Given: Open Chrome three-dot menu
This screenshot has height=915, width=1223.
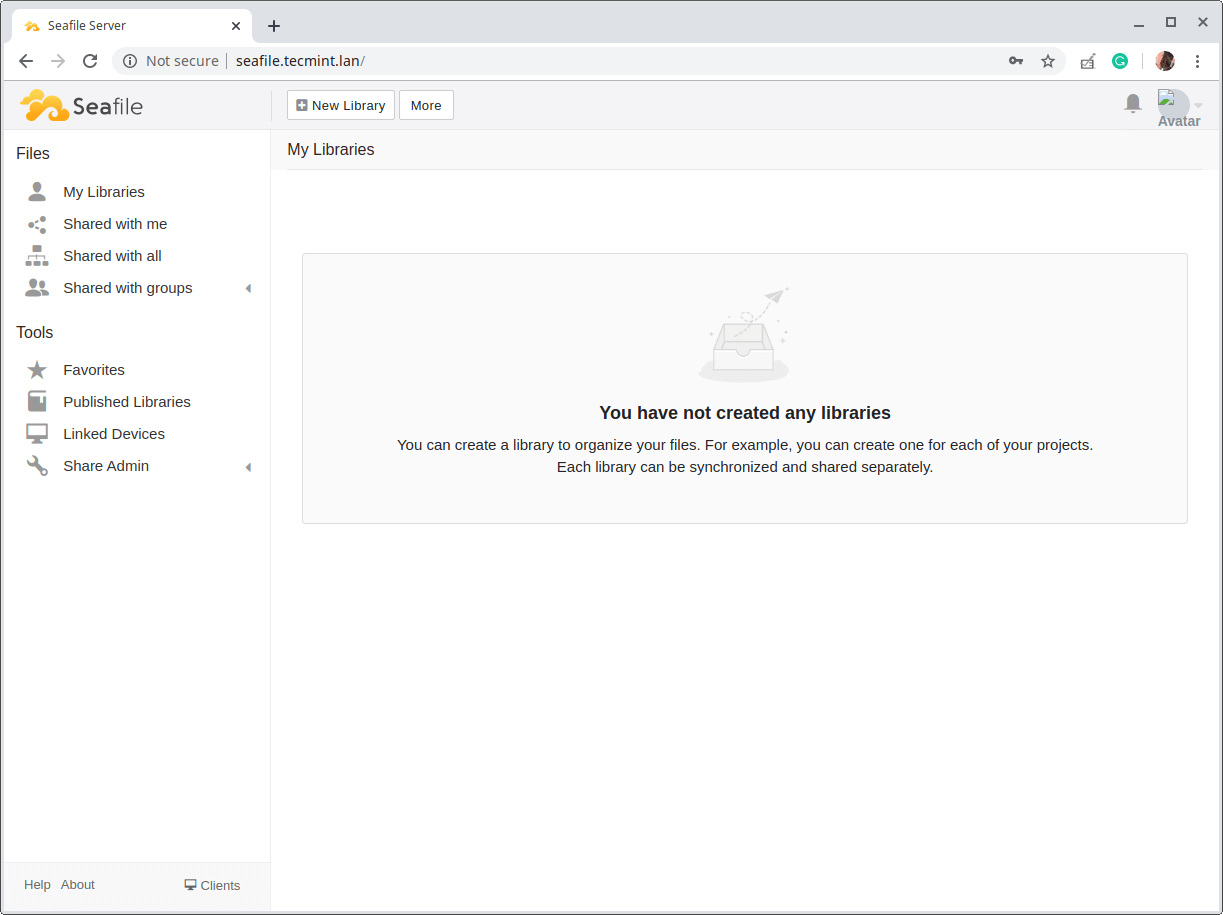Looking at the screenshot, I should coord(1198,61).
